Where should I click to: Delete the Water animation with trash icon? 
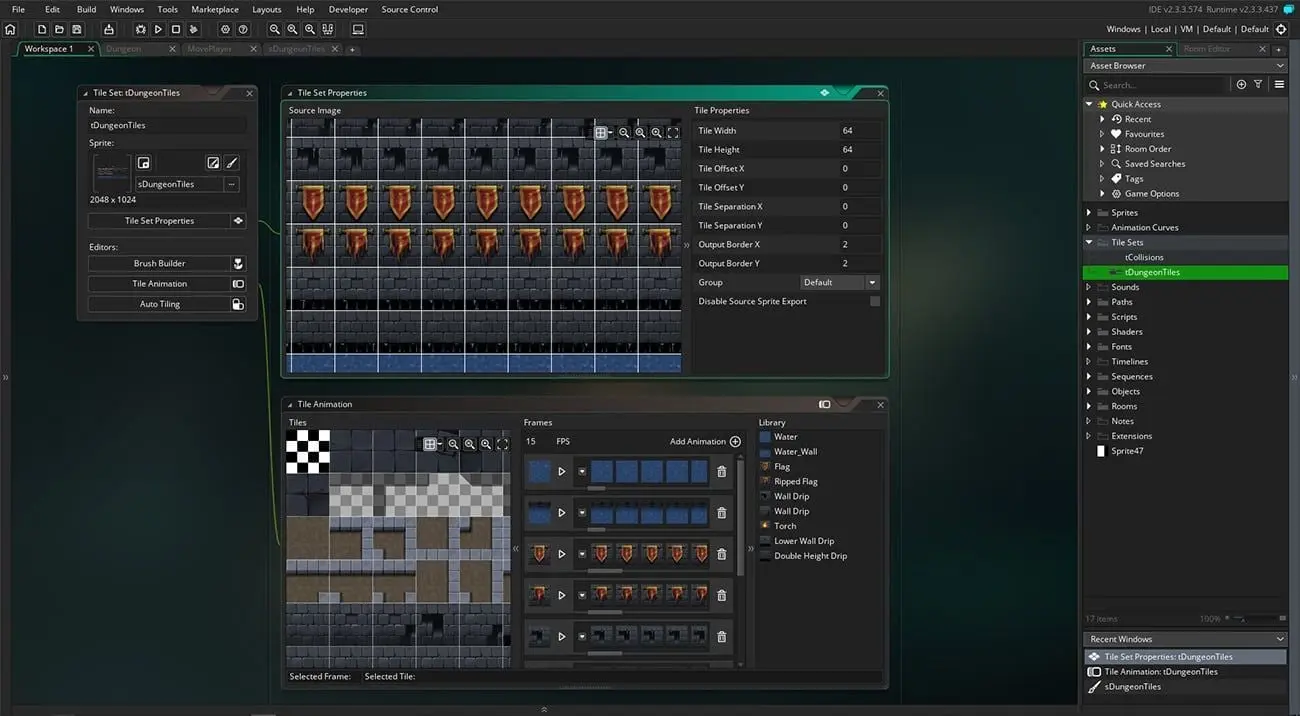[722, 471]
